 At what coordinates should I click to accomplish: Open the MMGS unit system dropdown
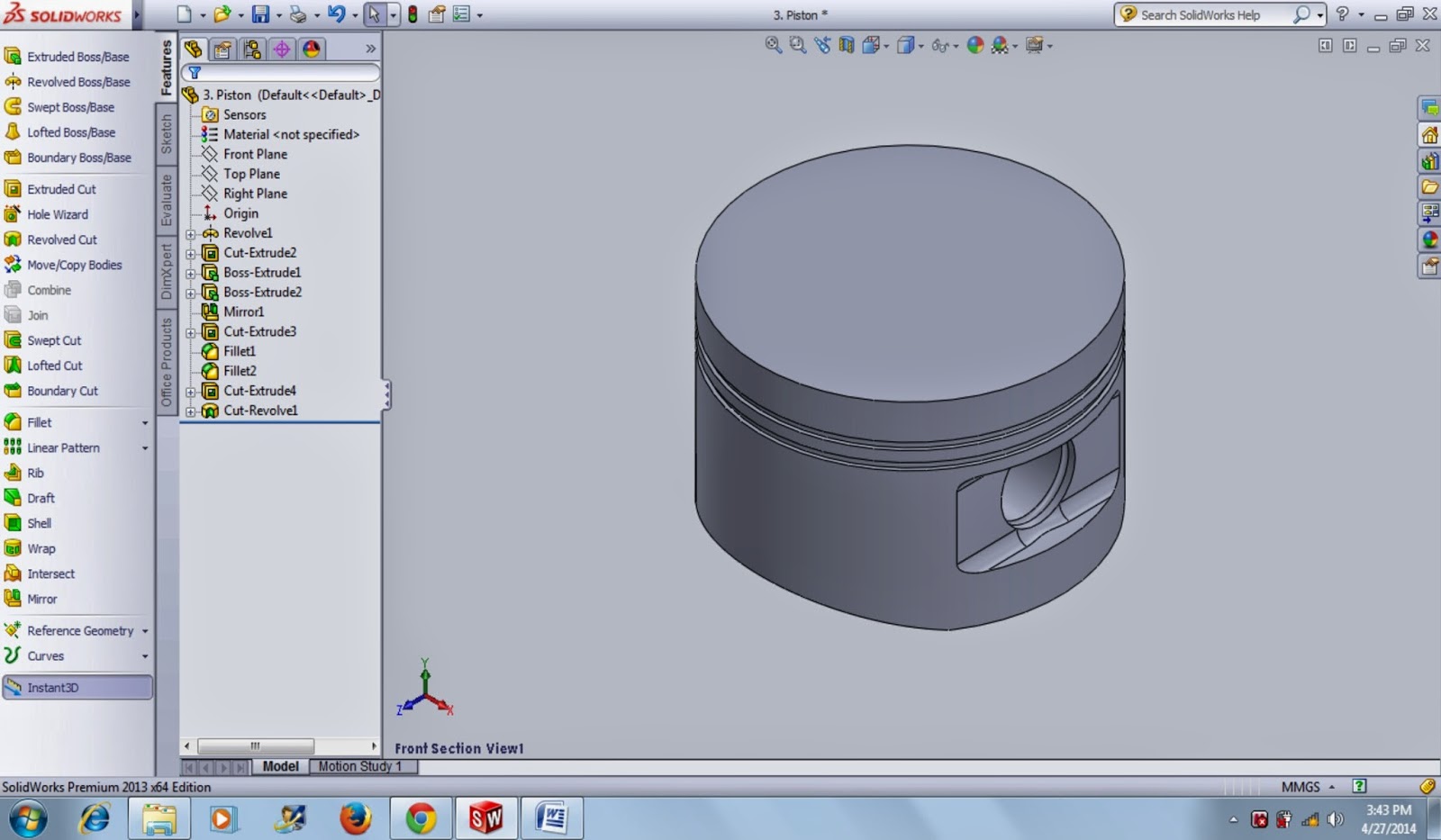pos(1309,787)
